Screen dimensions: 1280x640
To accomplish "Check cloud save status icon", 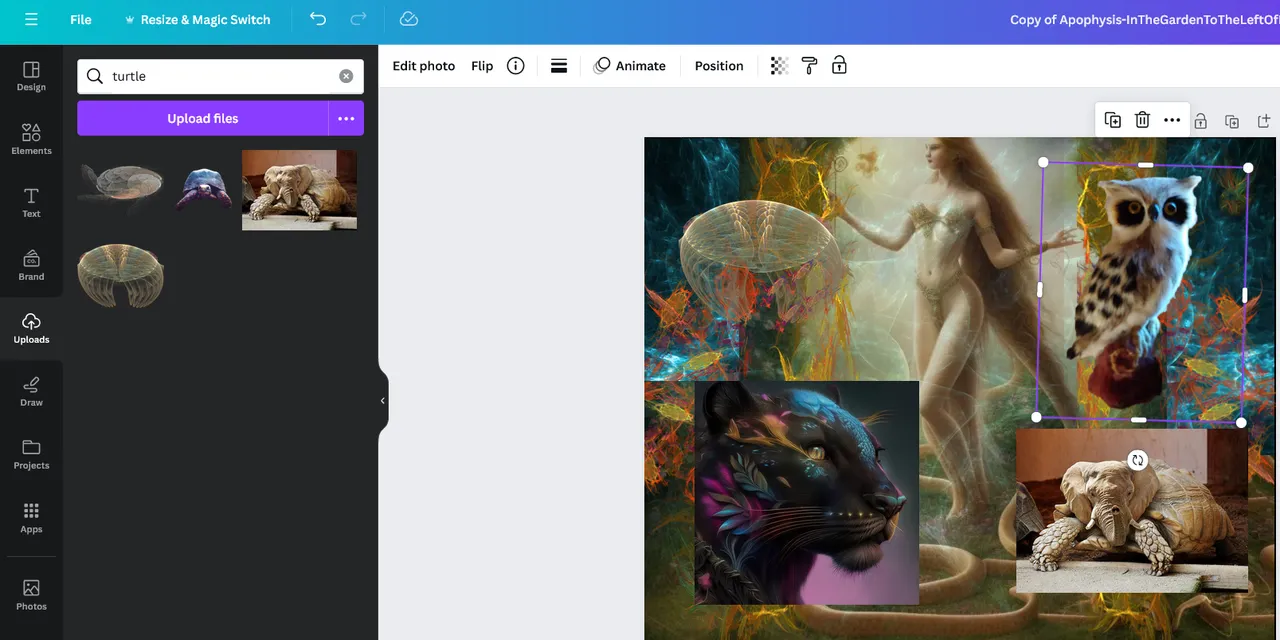I will 408,19.
